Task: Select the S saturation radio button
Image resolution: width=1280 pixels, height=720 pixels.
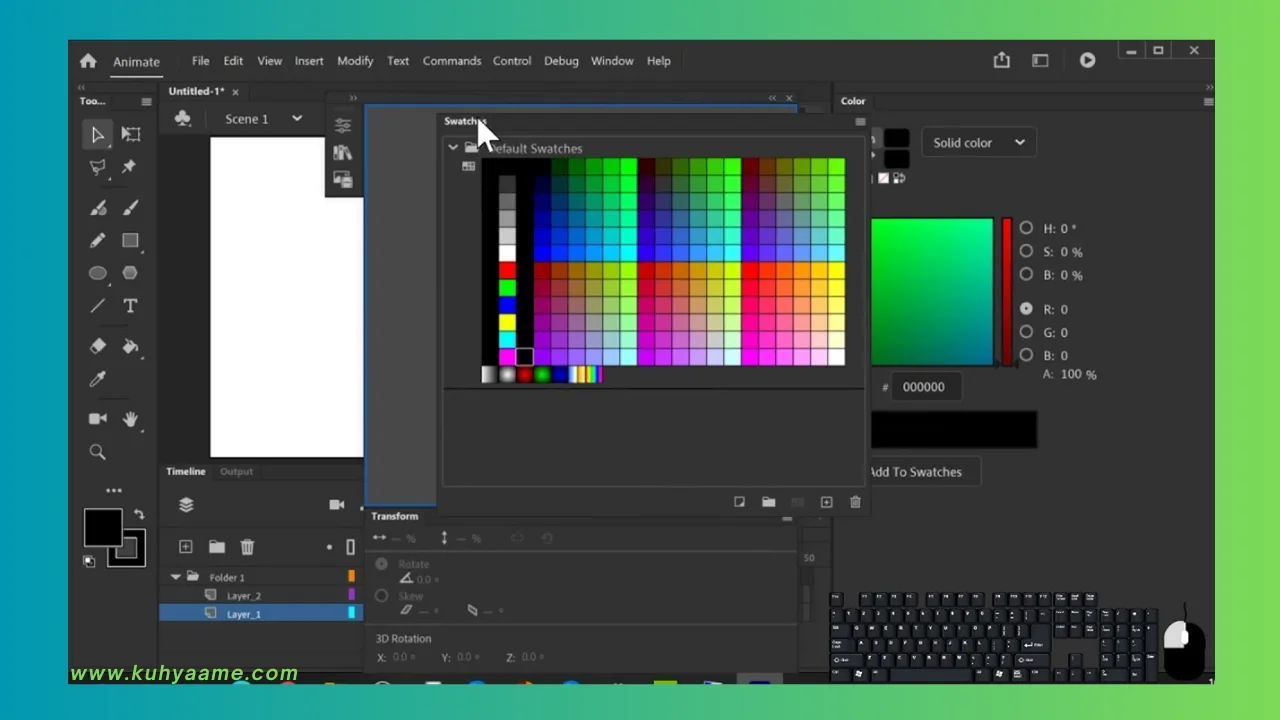Action: pos(1026,251)
